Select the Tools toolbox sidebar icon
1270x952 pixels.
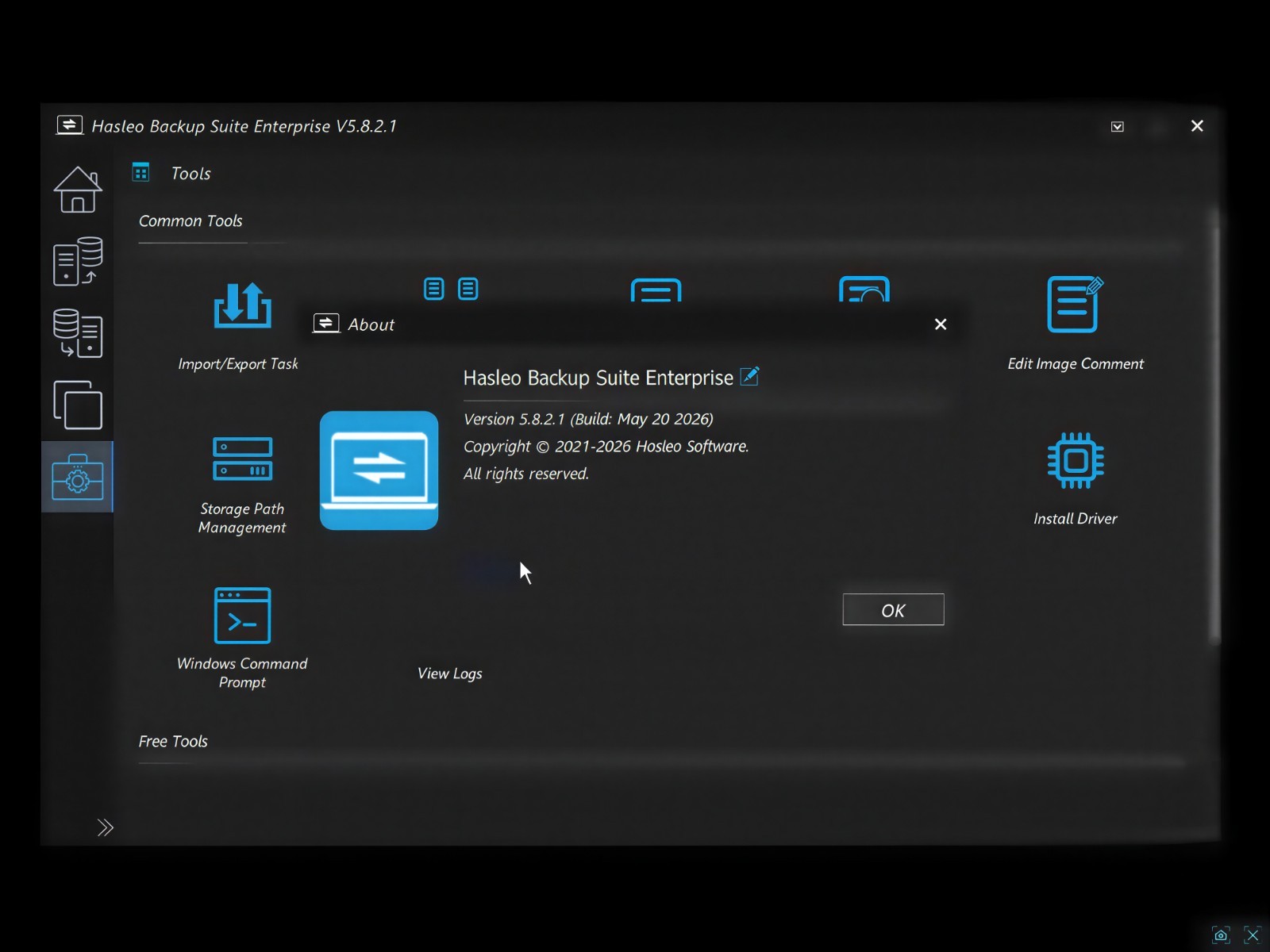point(78,477)
